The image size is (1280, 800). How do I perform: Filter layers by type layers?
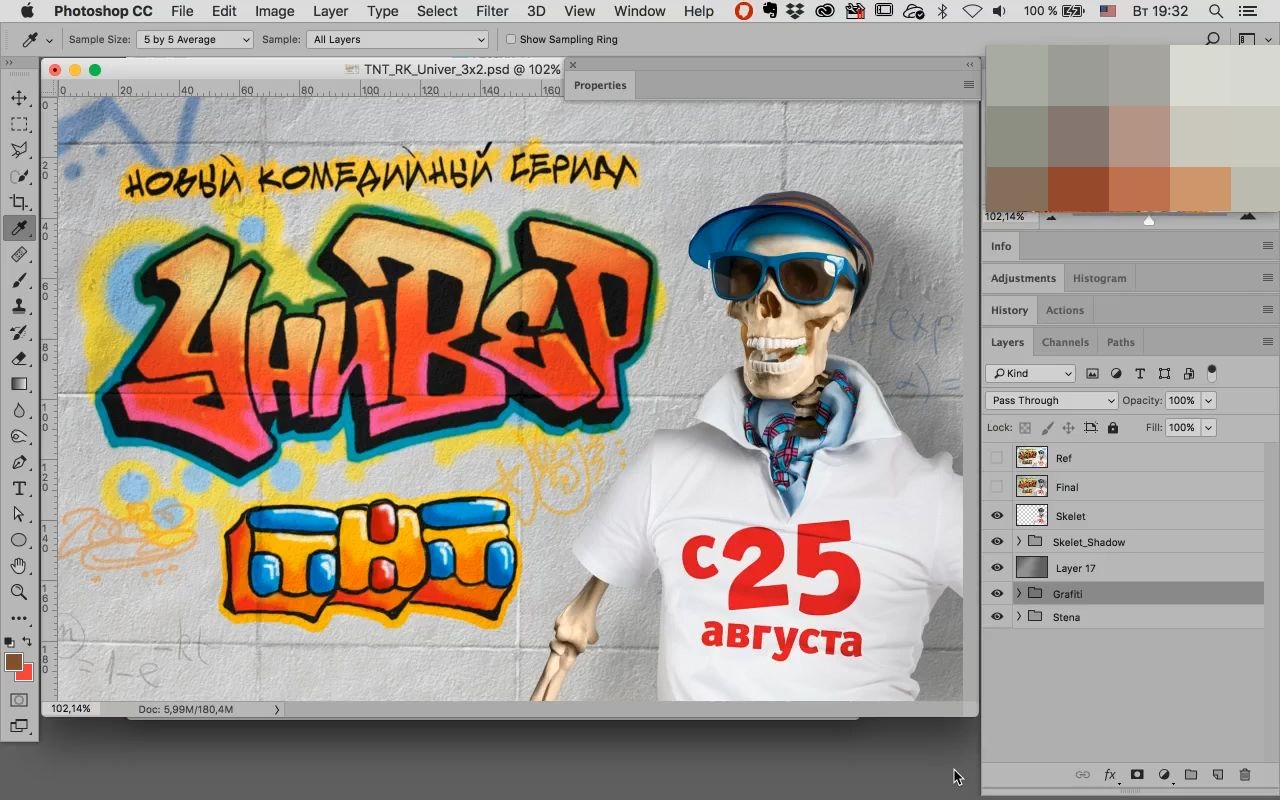pyautogui.click(x=1140, y=373)
